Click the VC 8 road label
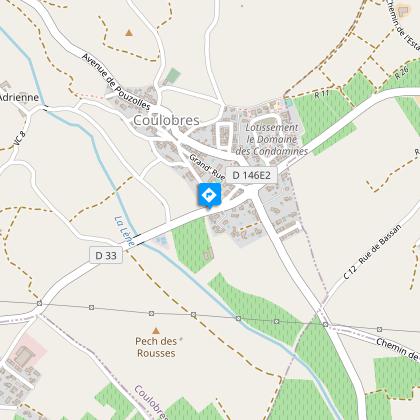 [20, 138]
